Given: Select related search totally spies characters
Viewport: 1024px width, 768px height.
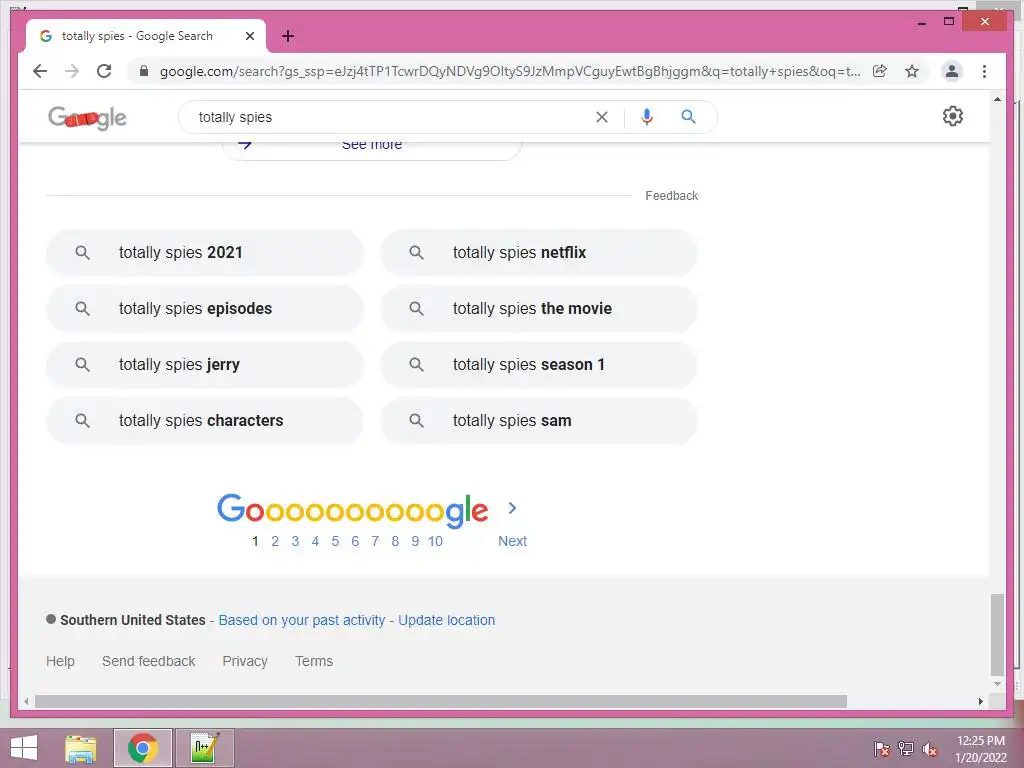Looking at the screenshot, I should pos(204,421).
